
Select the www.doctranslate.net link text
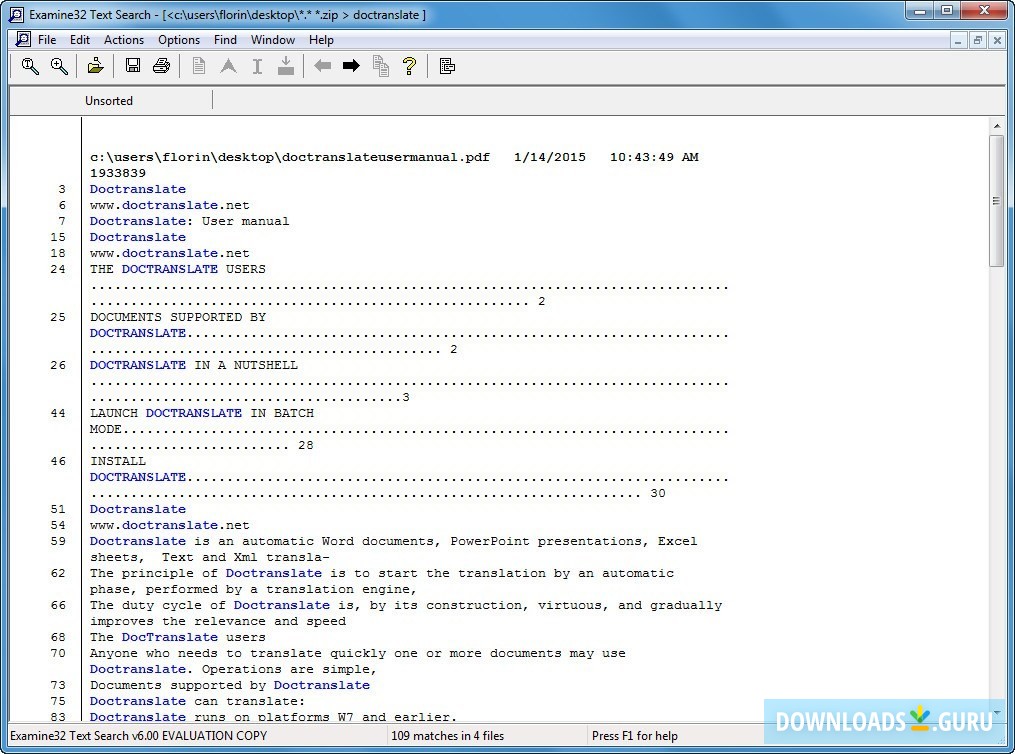169,204
